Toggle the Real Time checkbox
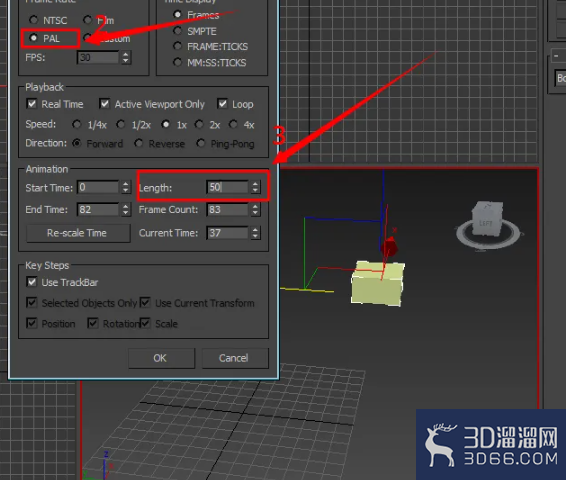Viewport: 566px width, 480px height. click(32, 104)
